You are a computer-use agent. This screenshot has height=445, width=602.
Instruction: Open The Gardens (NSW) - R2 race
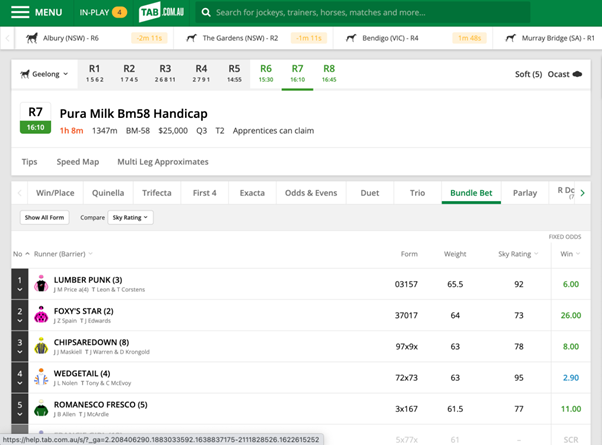click(x=254, y=38)
